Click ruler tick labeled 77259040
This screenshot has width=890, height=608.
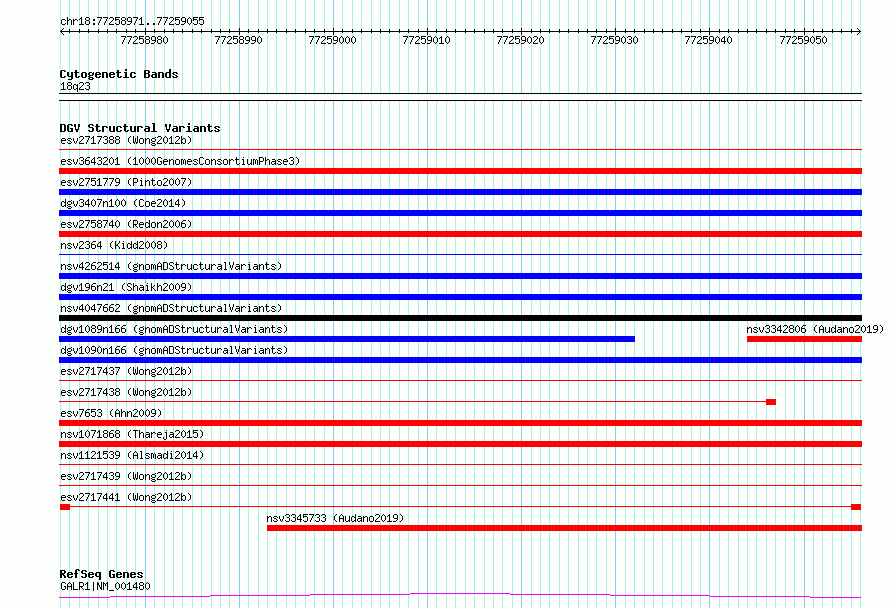coord(708,40)
